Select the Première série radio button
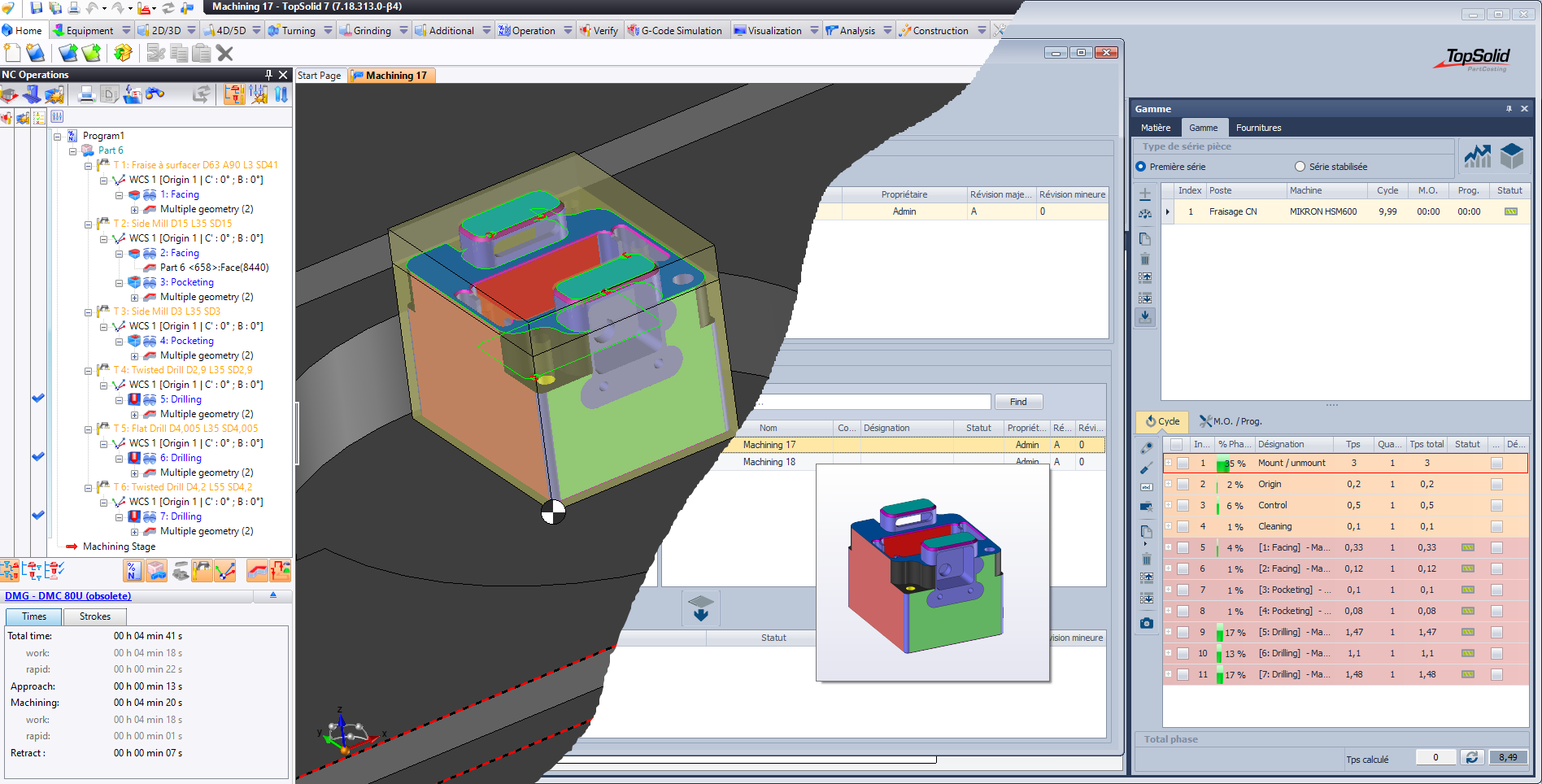Screen dimensions: 1542x784 1140,167
